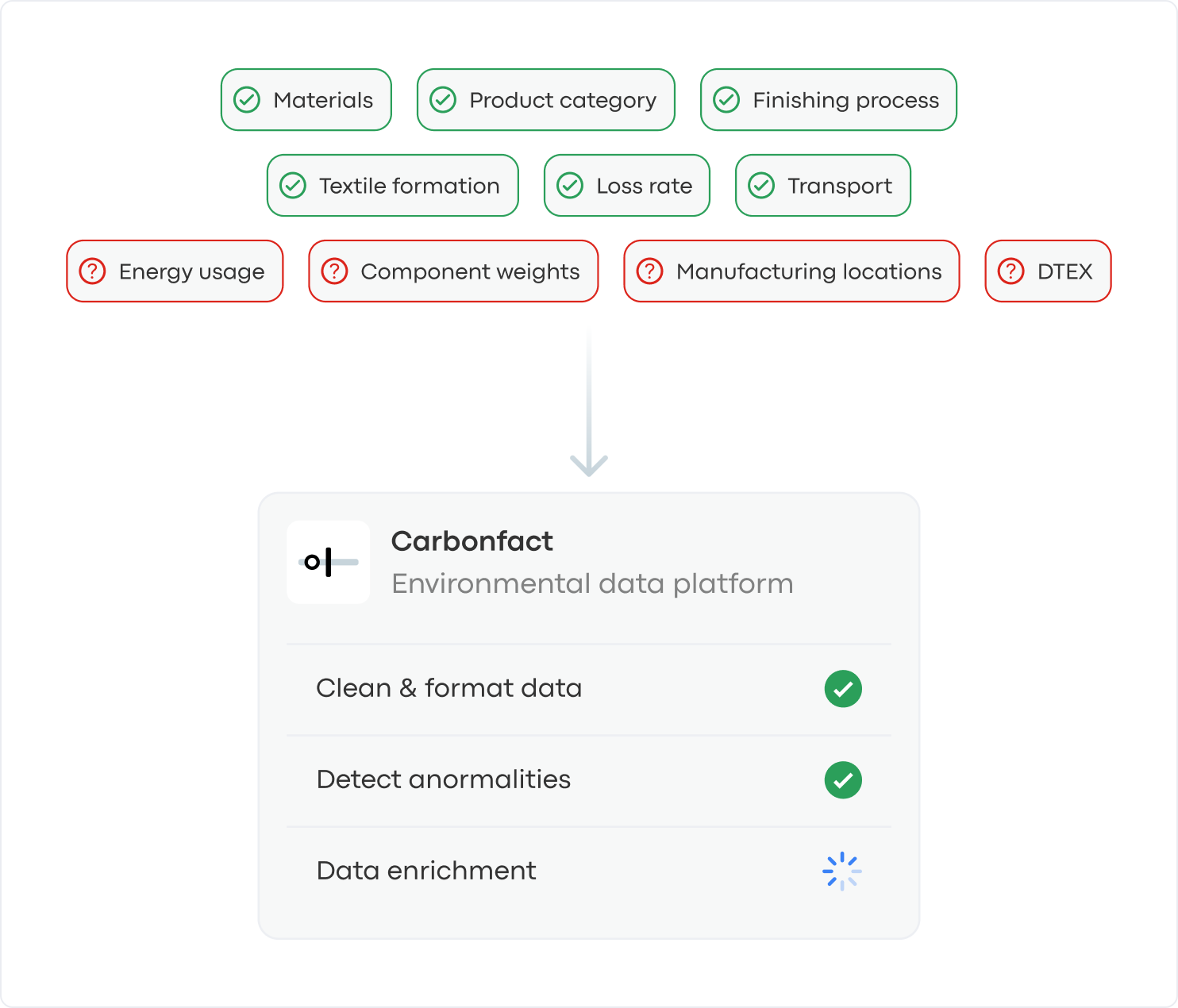Viewport: 1178px width, 1008px height.
Task: Select the Textile formation chip
Action: coord(393,186)
